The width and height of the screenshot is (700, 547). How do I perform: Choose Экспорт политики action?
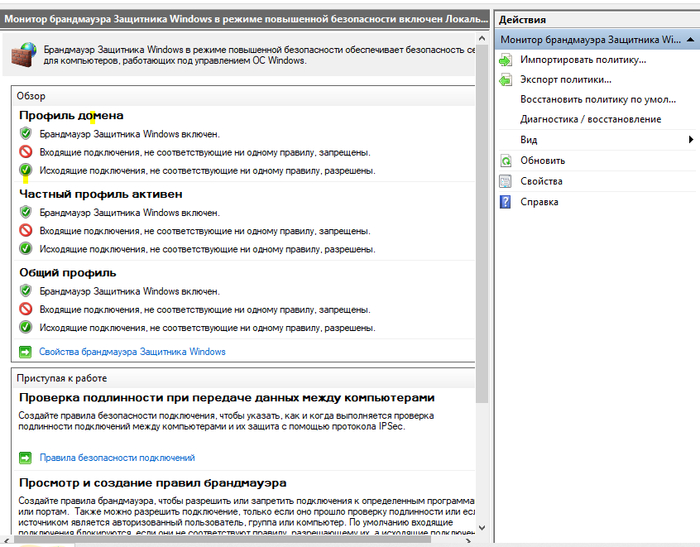pos(566,80)
